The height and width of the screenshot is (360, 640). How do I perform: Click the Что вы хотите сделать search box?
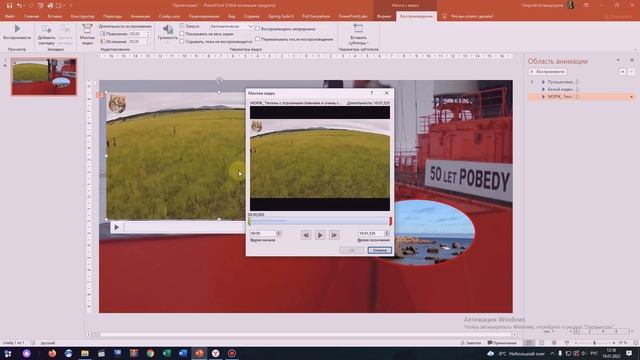coord(472,16)
